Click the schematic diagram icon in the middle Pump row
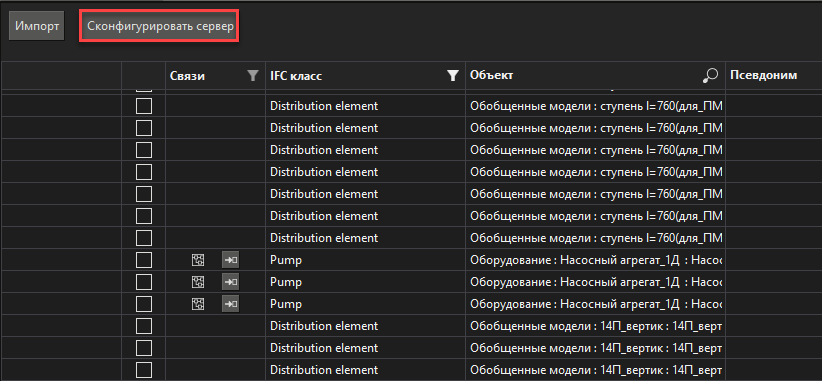The height and width of the screenshot is (381, 822). (x=198, y=282)
